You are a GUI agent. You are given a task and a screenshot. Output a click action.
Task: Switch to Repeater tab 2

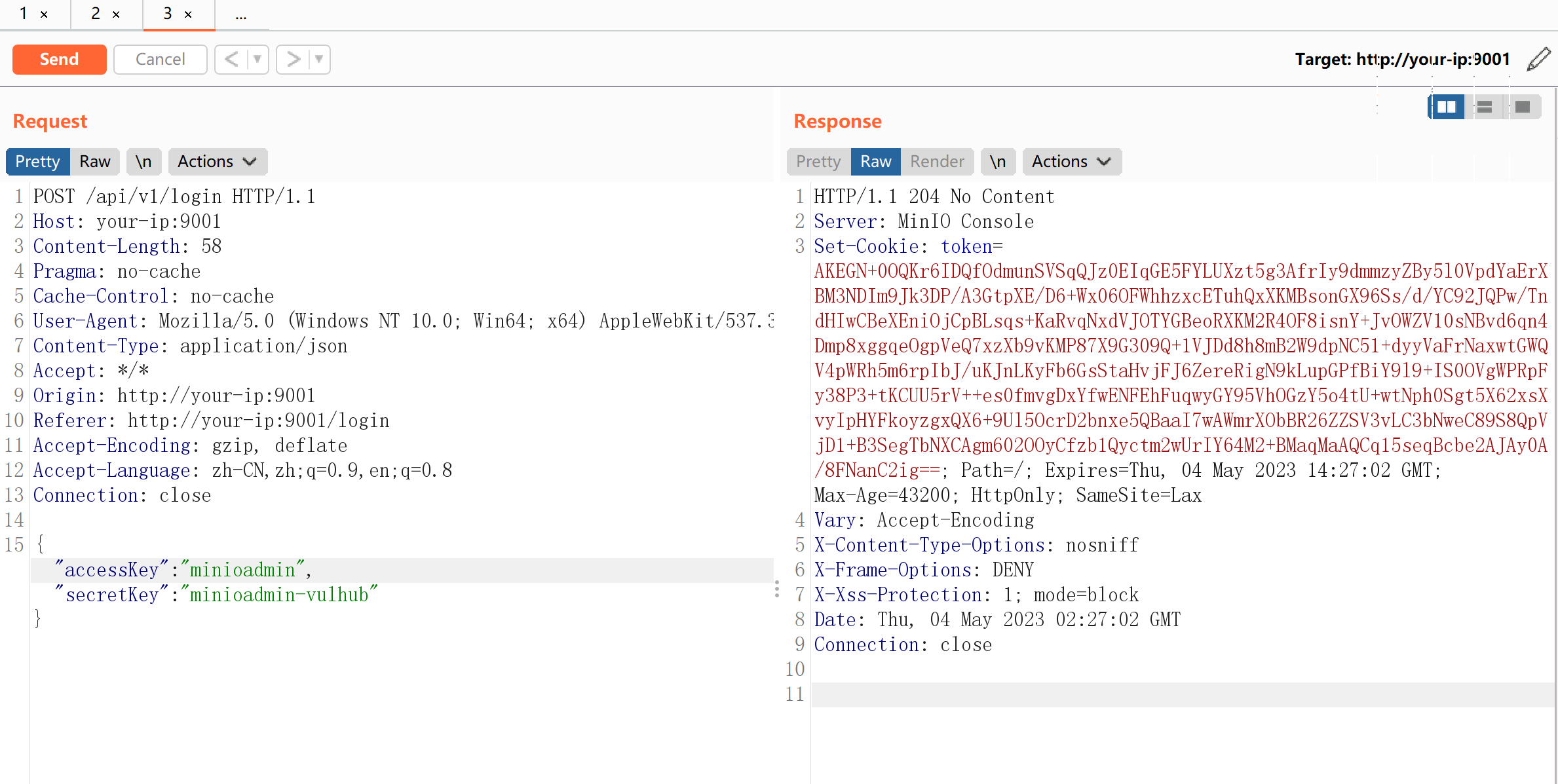click(x=96, y=14)
